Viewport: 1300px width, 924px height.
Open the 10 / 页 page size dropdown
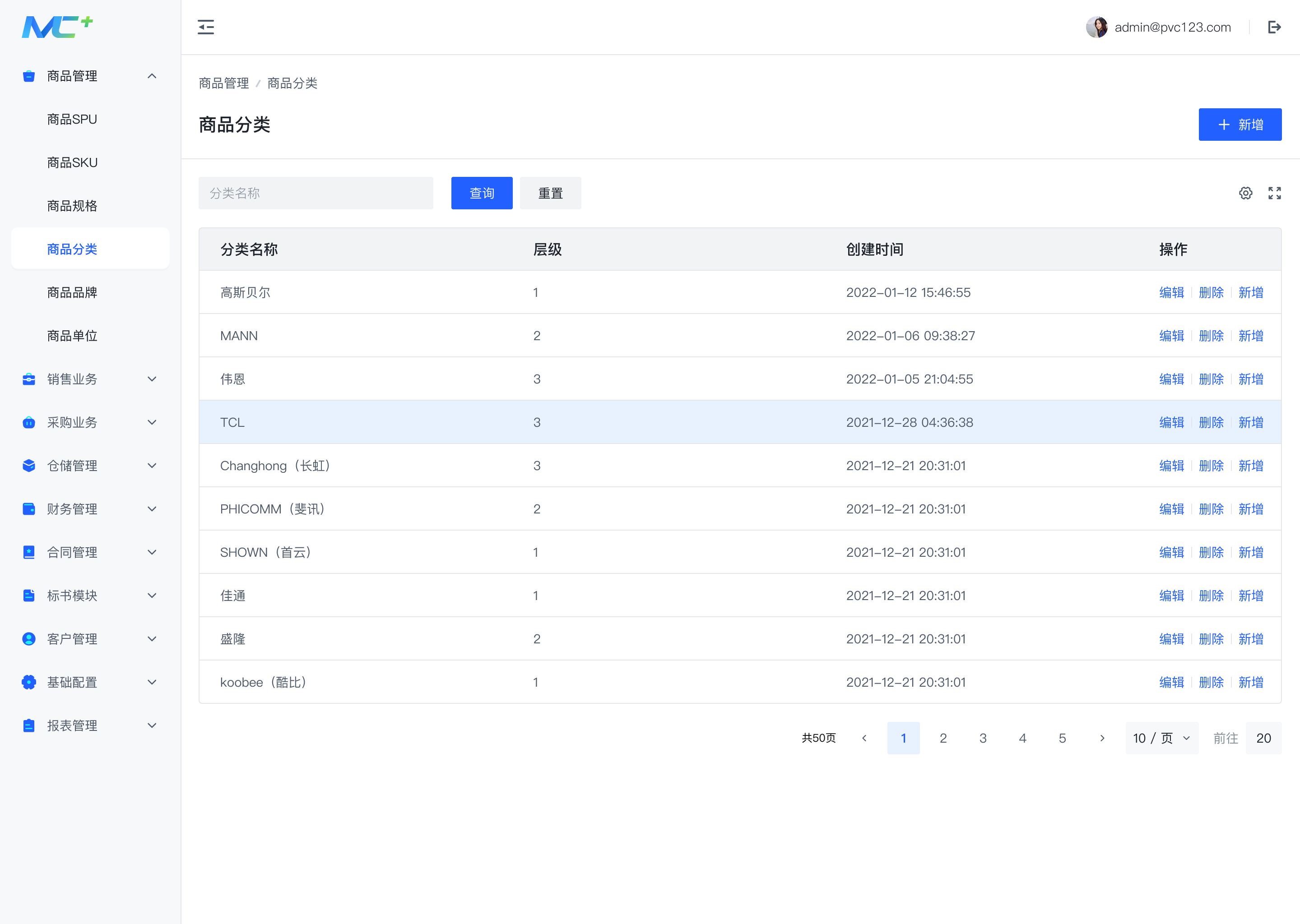pyautogui.click(x=1161, y=738)
